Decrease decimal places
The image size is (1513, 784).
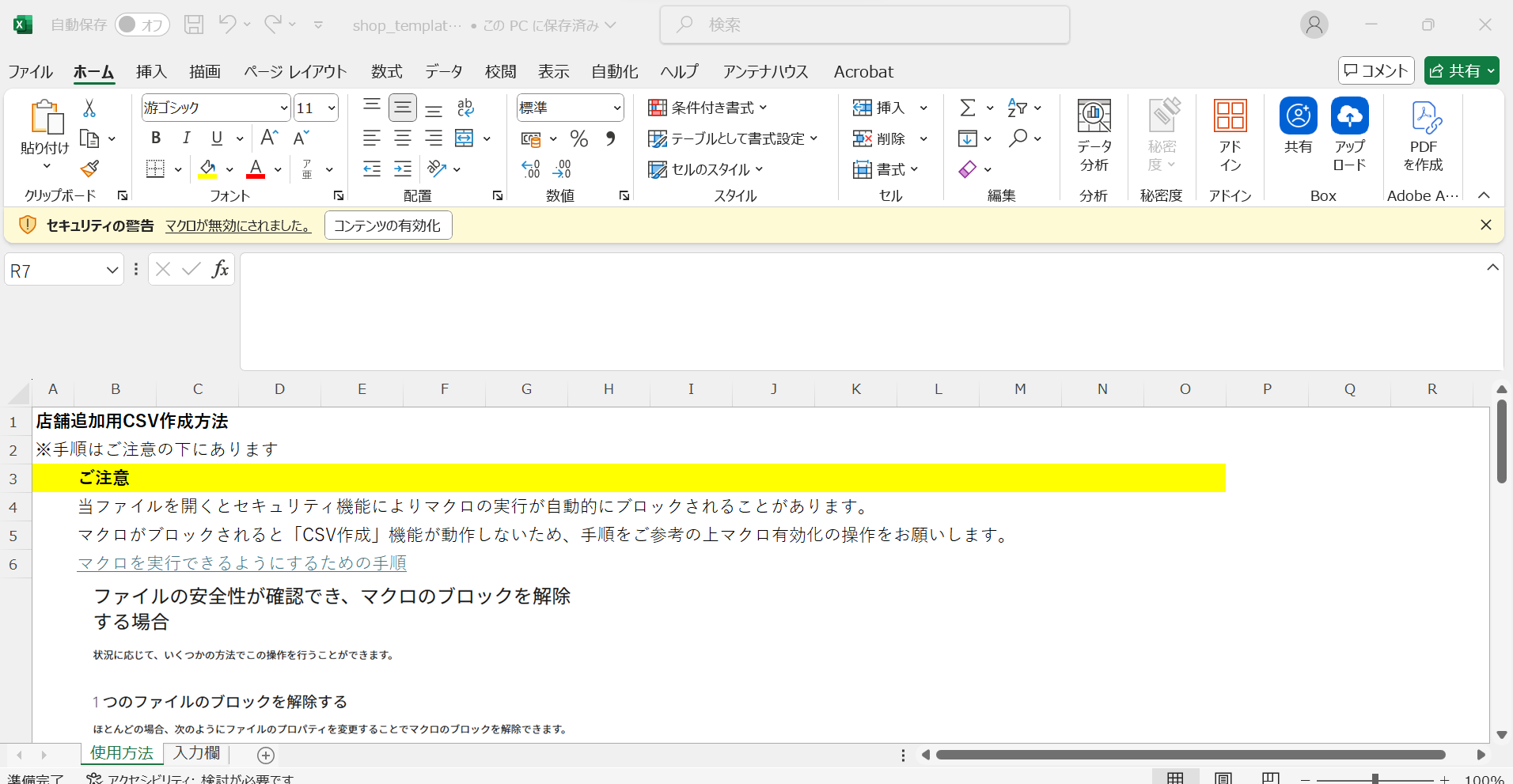click(562, 169)
